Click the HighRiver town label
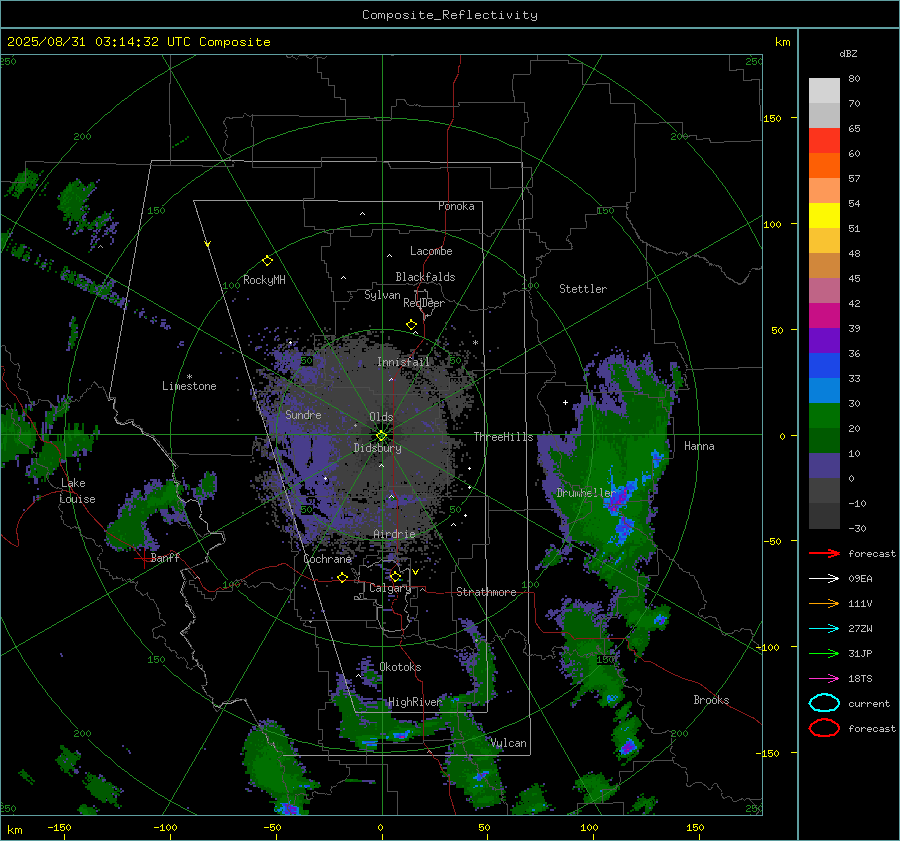Screen dimensions: 900x841 pos(415,702)
